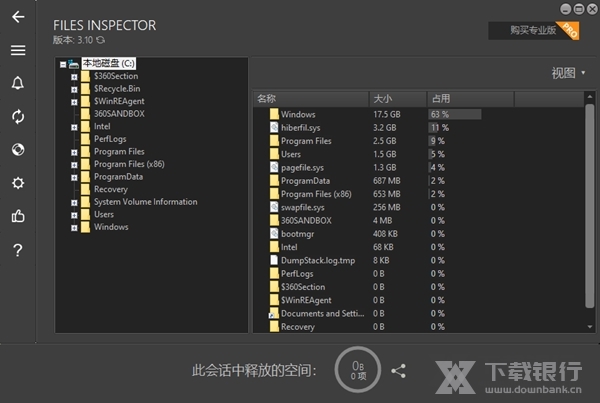Click the 408 KB size cell
Image resolution: width=600 pixels, height=403 pixels.
pyautogui.click(x=385, y=234)
